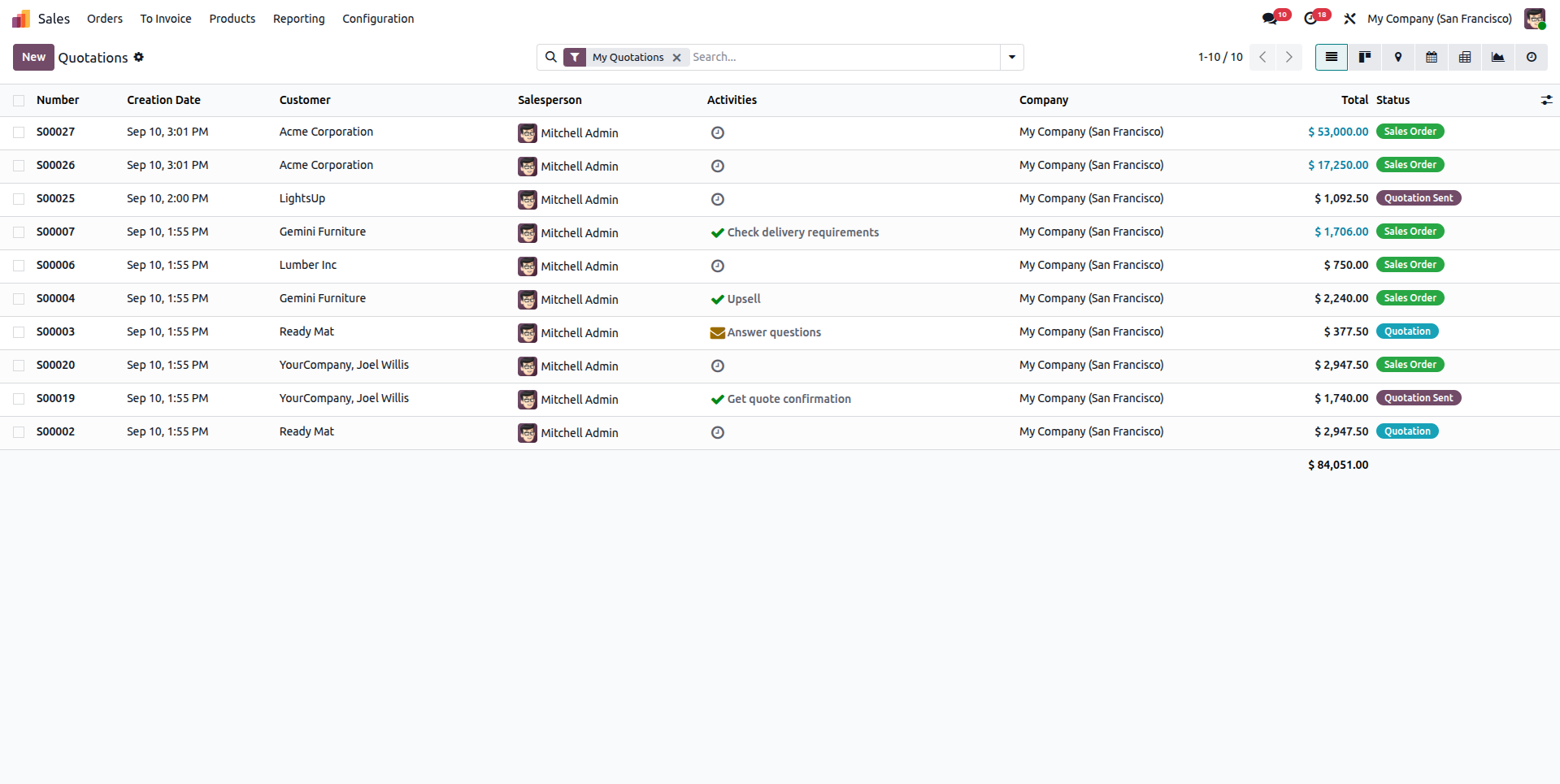
Task: Select the checkbox for S00025
Action: (19, 199)
